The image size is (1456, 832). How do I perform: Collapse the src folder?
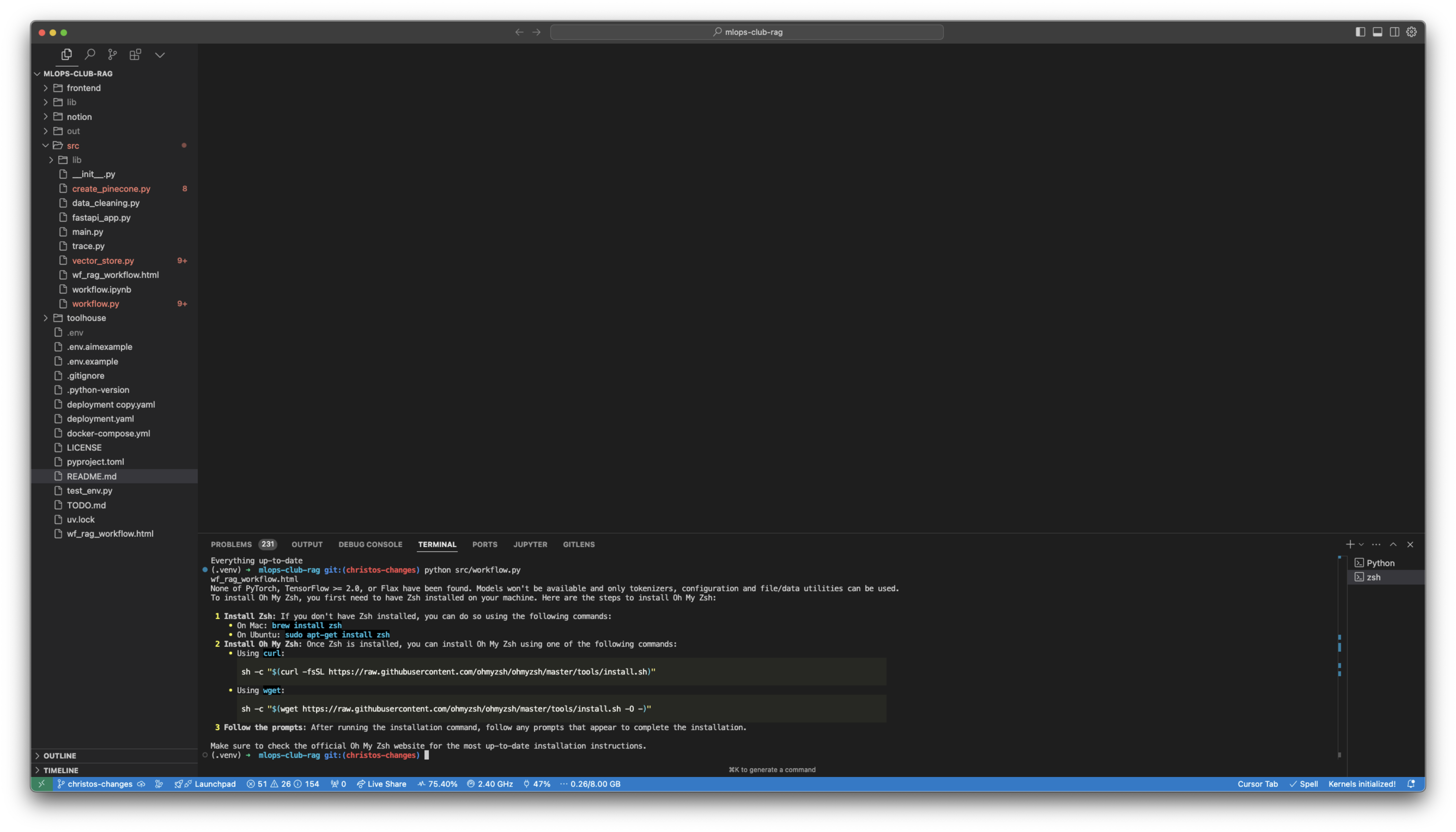[72, 146]
